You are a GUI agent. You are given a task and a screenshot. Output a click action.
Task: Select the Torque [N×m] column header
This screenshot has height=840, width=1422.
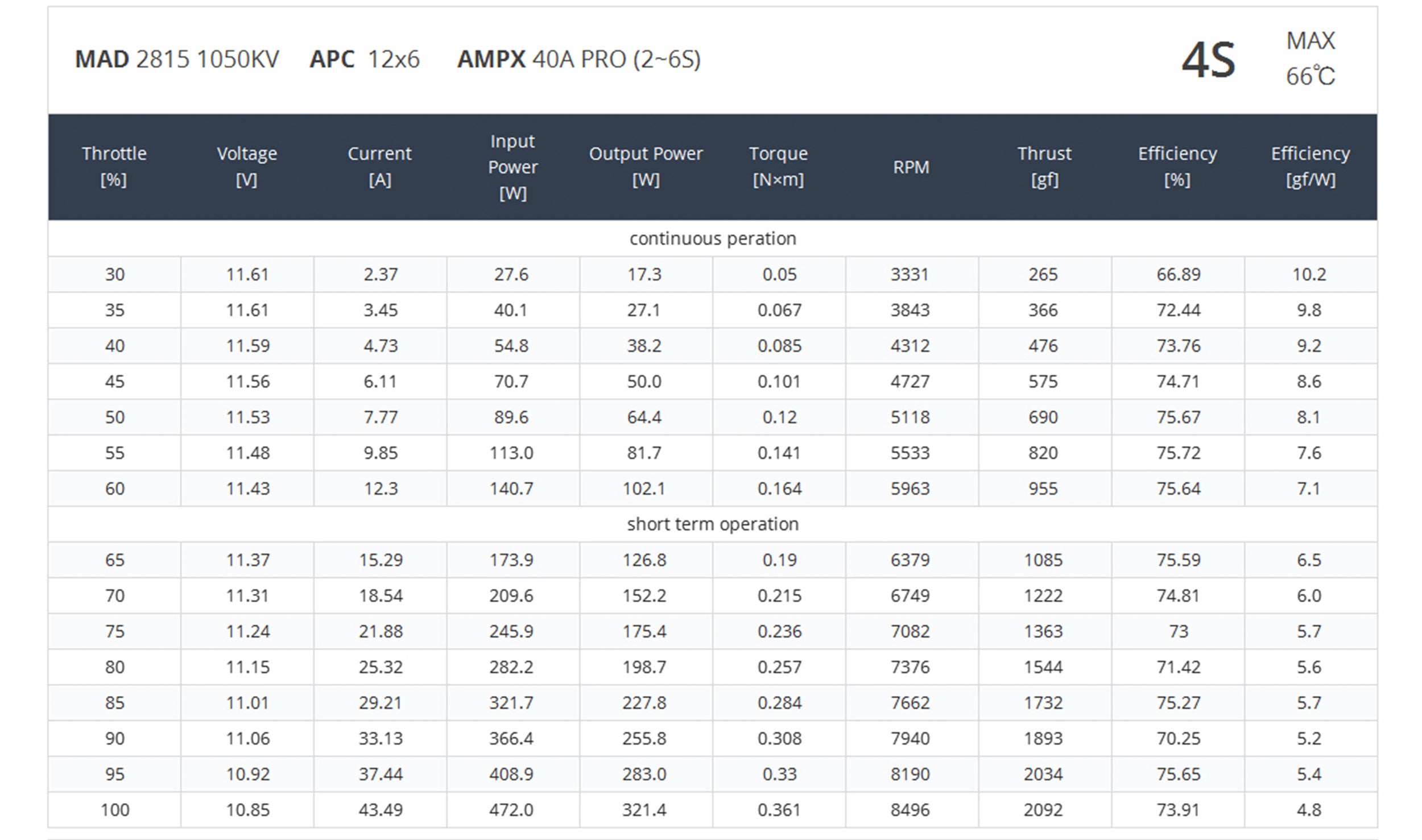(778, 167)
